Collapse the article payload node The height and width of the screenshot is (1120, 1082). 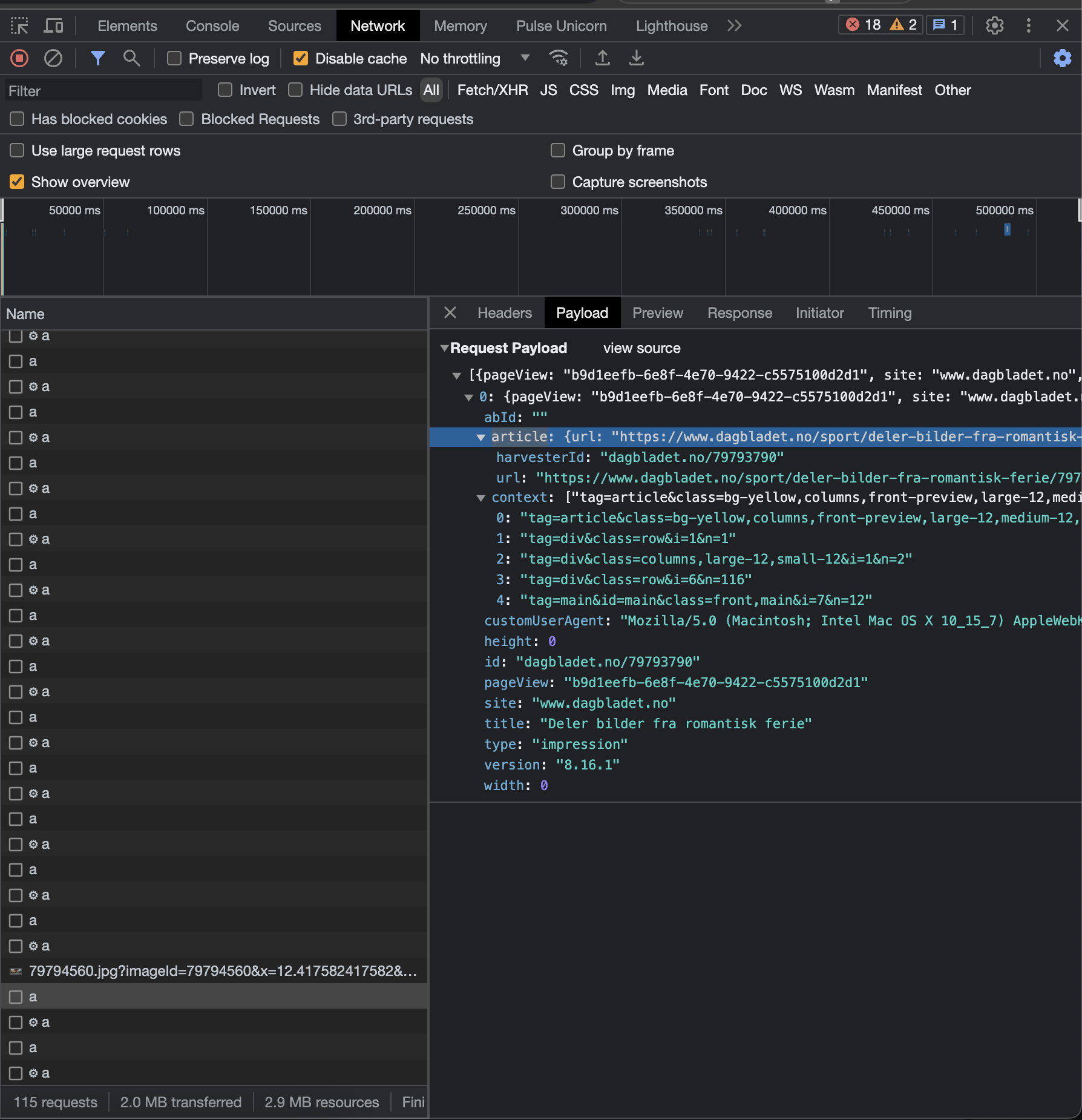click(x=481, y=436)
